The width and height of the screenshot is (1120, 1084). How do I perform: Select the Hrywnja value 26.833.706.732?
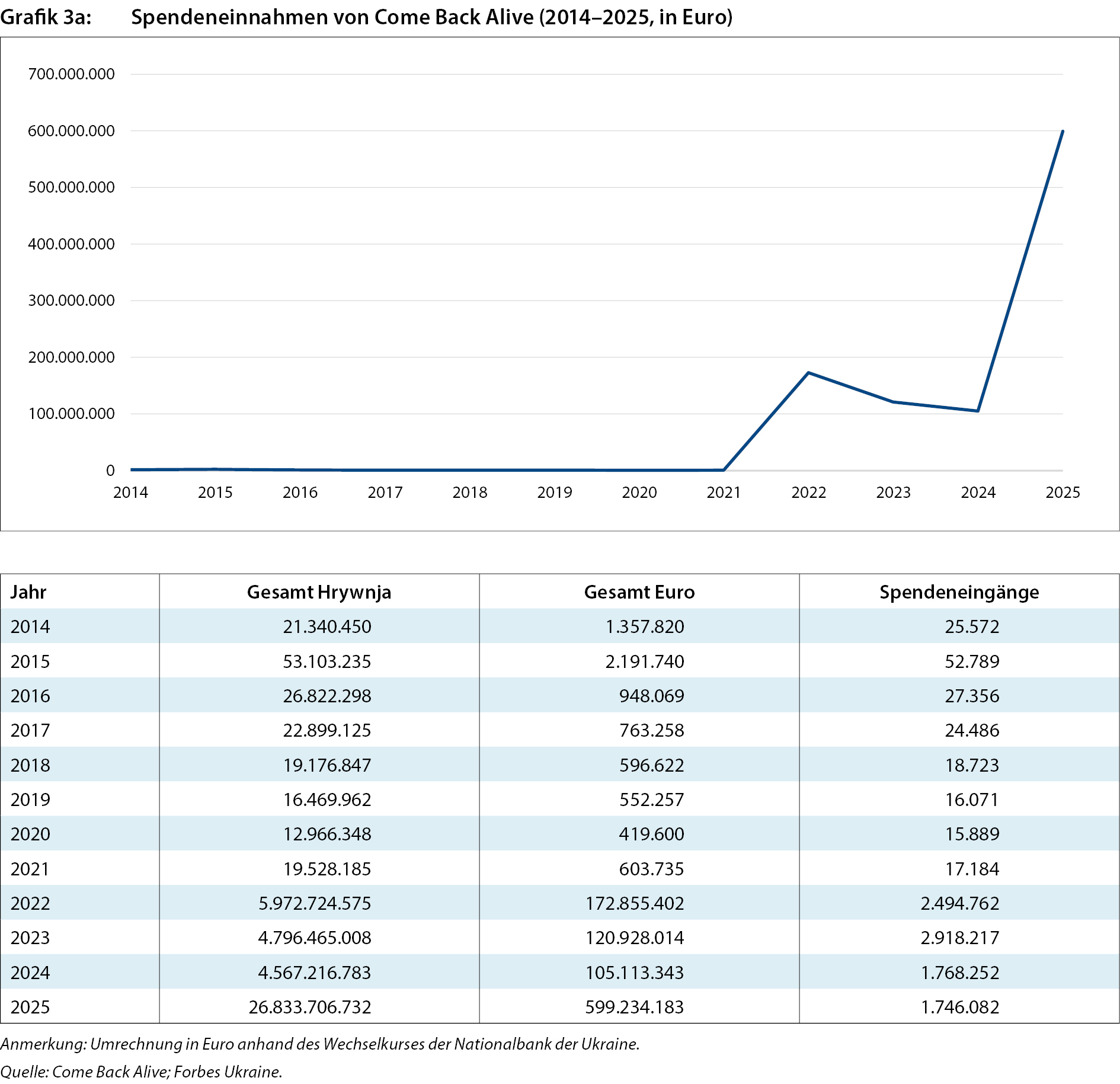(x=310, y=1007)
